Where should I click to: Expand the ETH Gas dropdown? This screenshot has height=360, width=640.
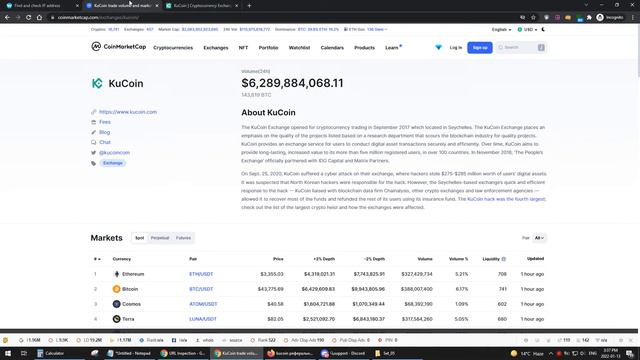[x=377, y=29]
